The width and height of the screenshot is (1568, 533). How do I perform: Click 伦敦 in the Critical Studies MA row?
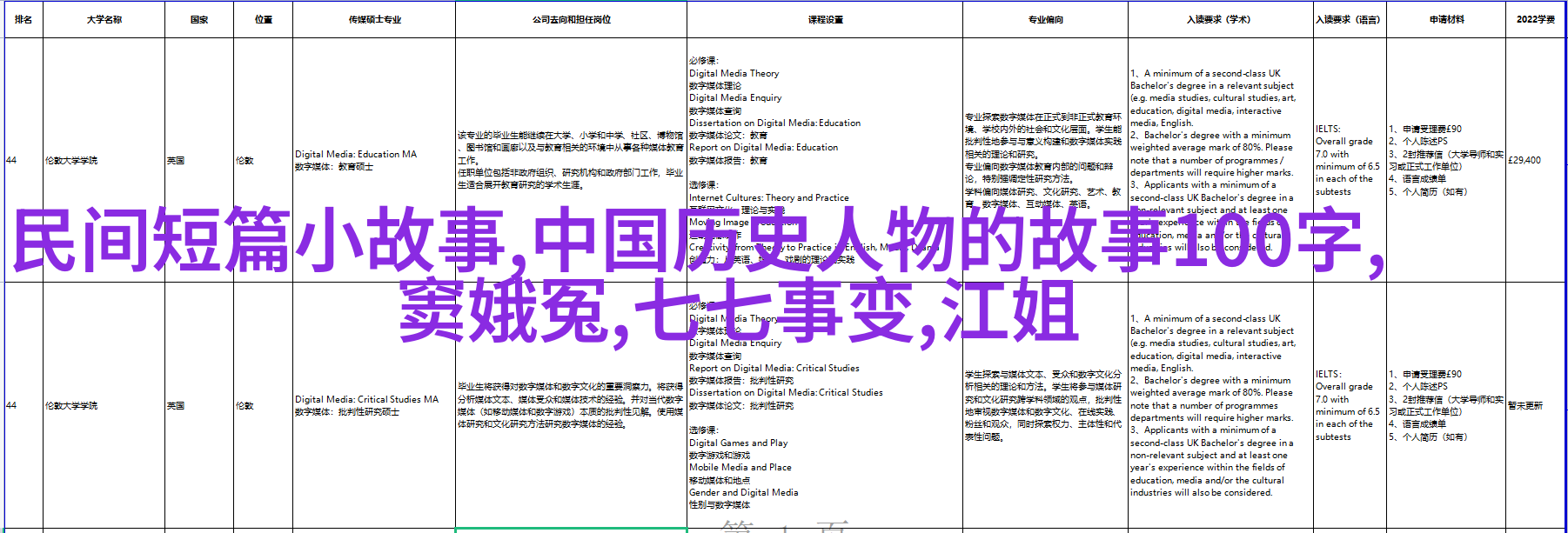pyautogui.click(x=263, y=405)
